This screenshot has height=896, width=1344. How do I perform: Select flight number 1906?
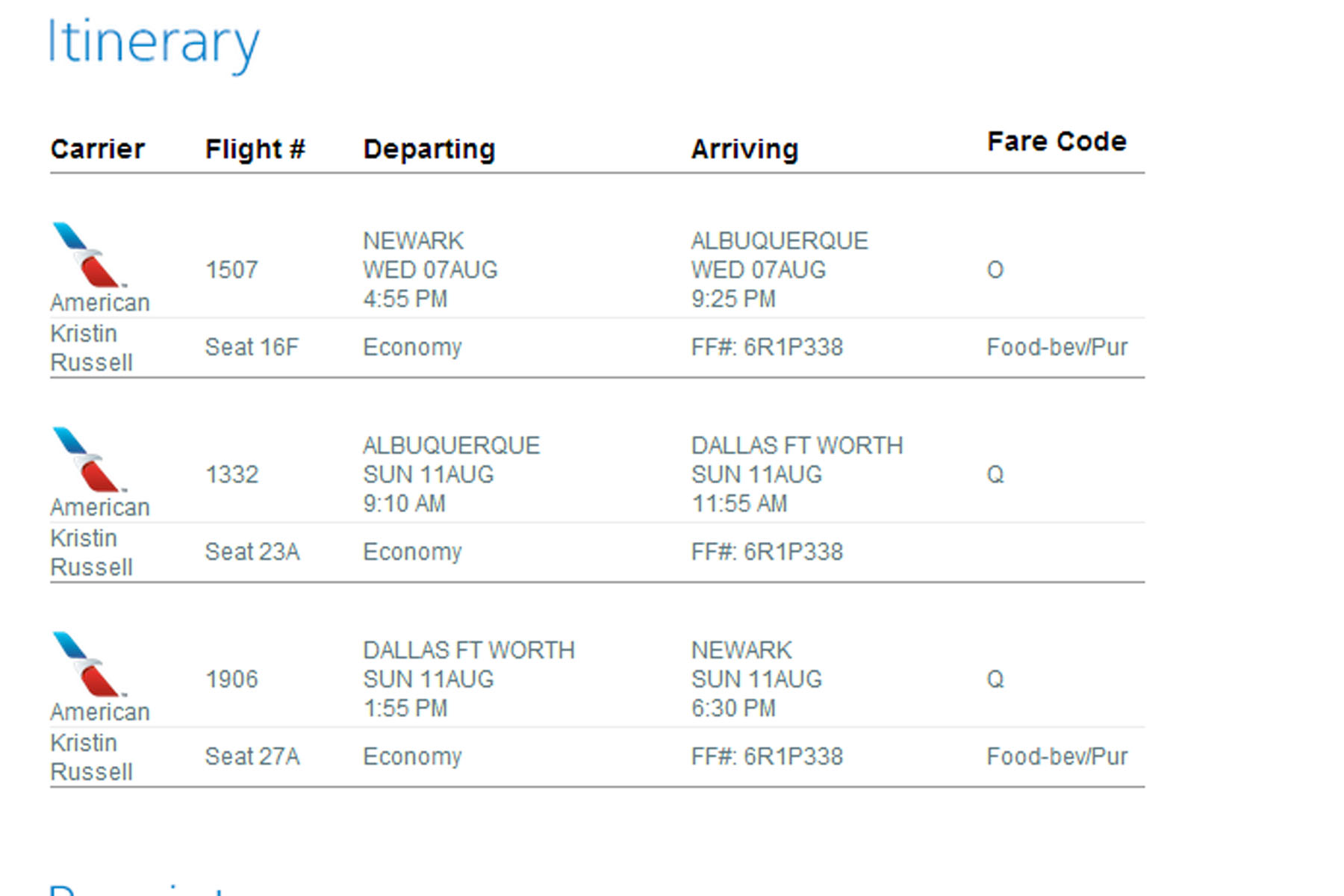[231, 679]
